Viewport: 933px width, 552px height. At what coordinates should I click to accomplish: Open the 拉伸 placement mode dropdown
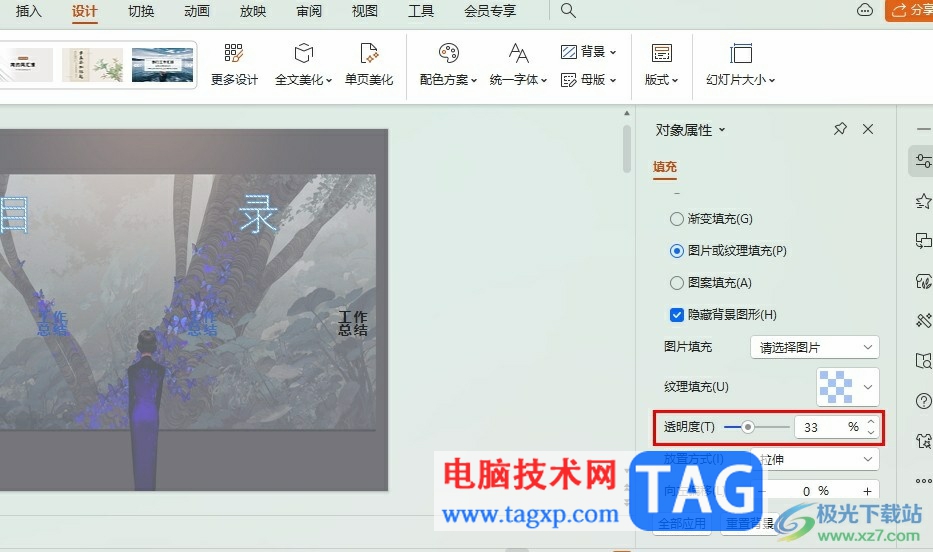pos(815,459)
